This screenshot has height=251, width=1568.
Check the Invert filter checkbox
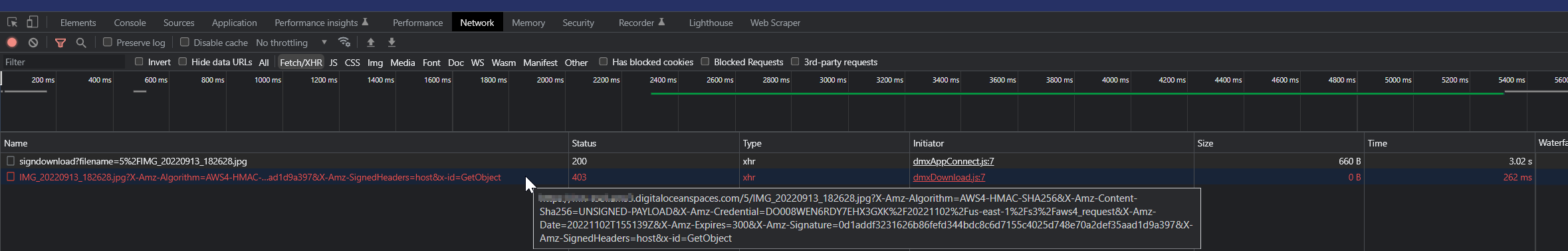point(139,61)
